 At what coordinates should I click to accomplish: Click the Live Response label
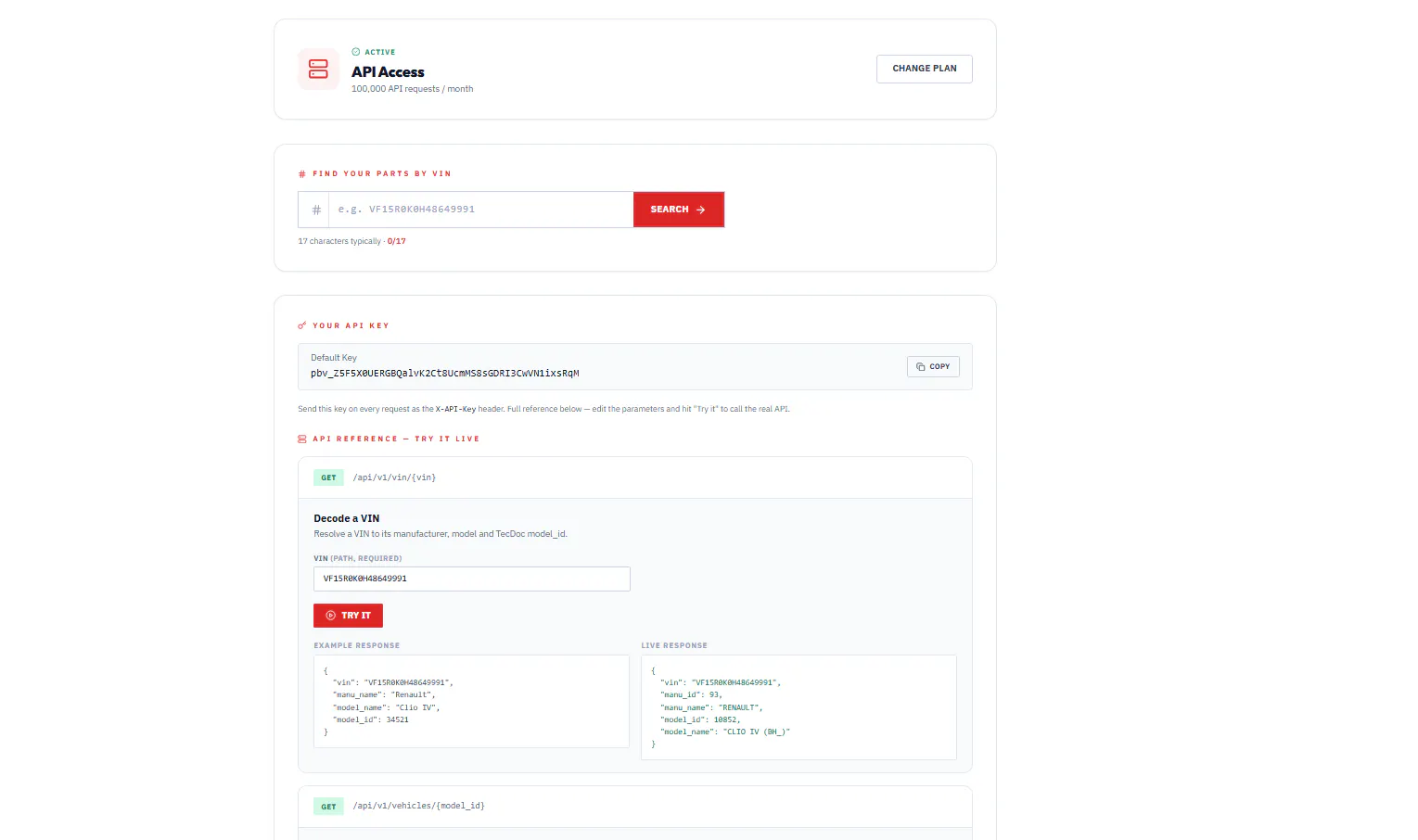674,645
